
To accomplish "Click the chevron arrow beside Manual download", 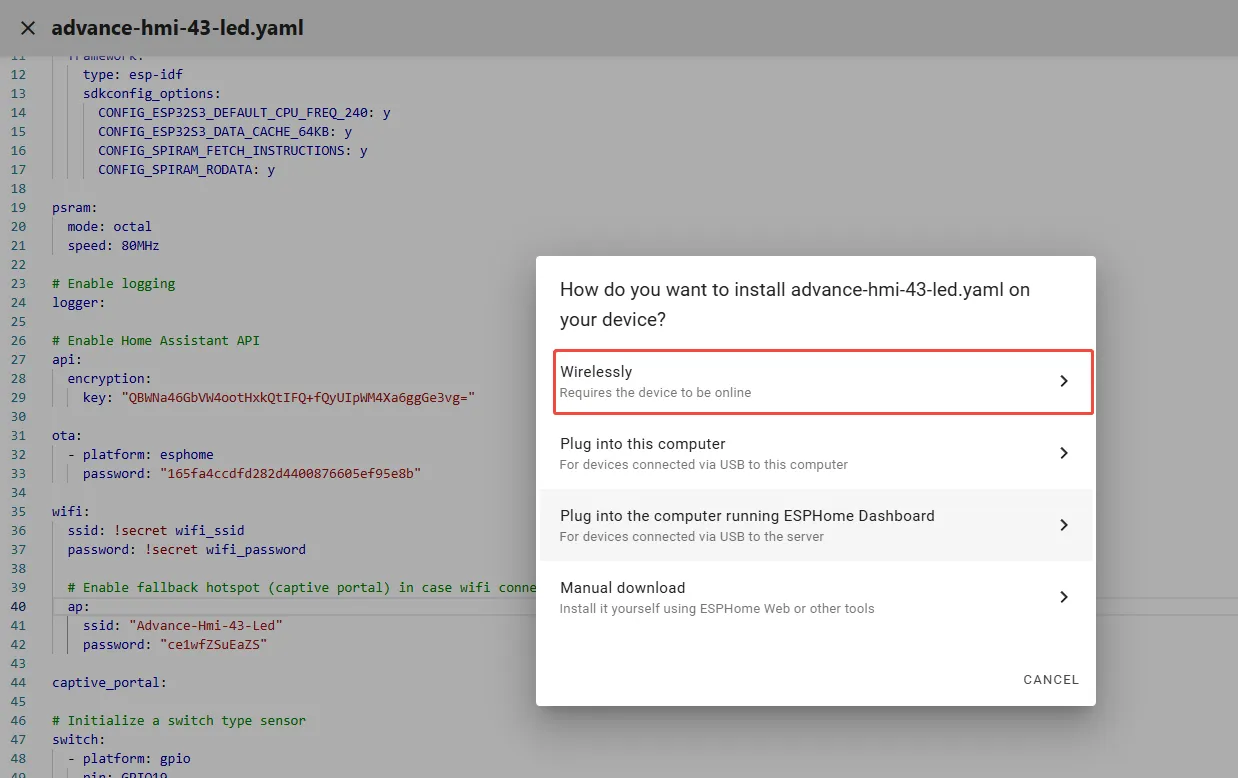I will coord(1063,597).
